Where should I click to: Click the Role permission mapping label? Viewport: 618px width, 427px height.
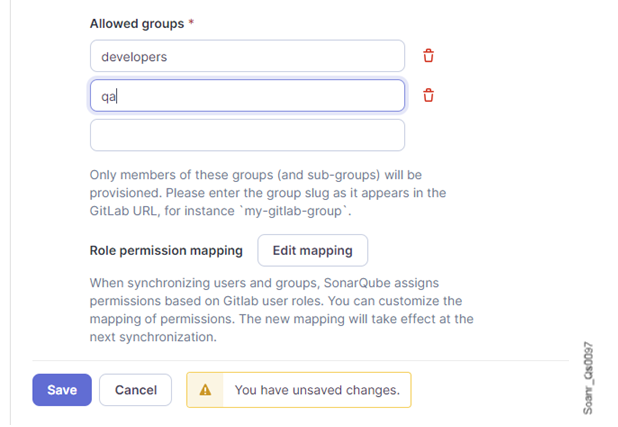[x=166, y=250]
